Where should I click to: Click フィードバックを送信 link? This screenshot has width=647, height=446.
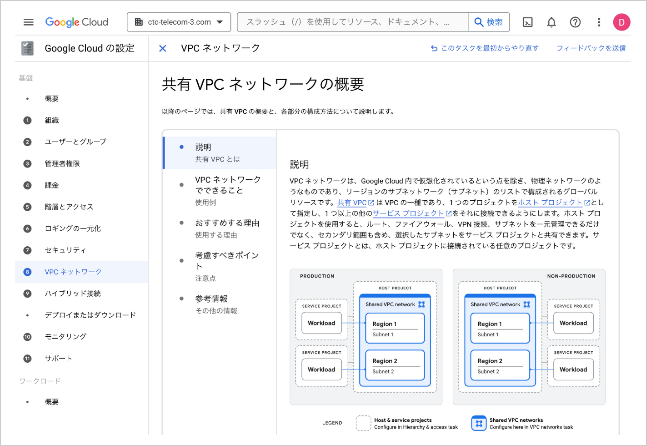(590, 48)
